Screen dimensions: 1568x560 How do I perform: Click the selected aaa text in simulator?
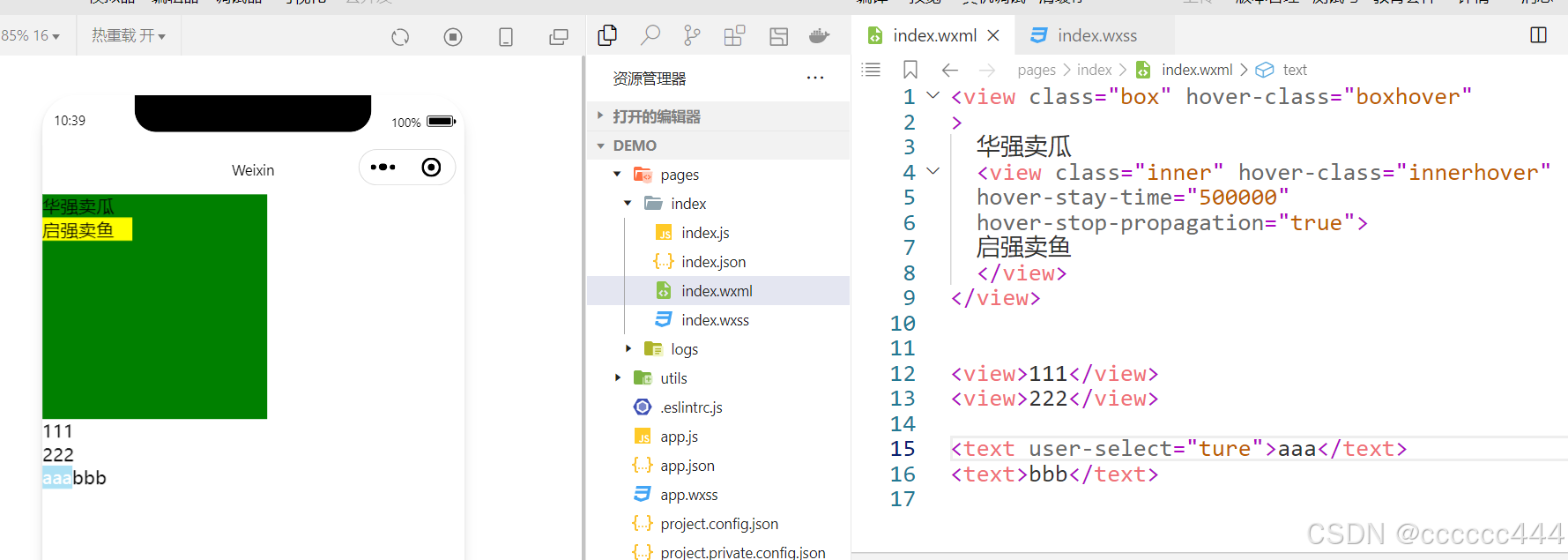(x=57, y=478)
